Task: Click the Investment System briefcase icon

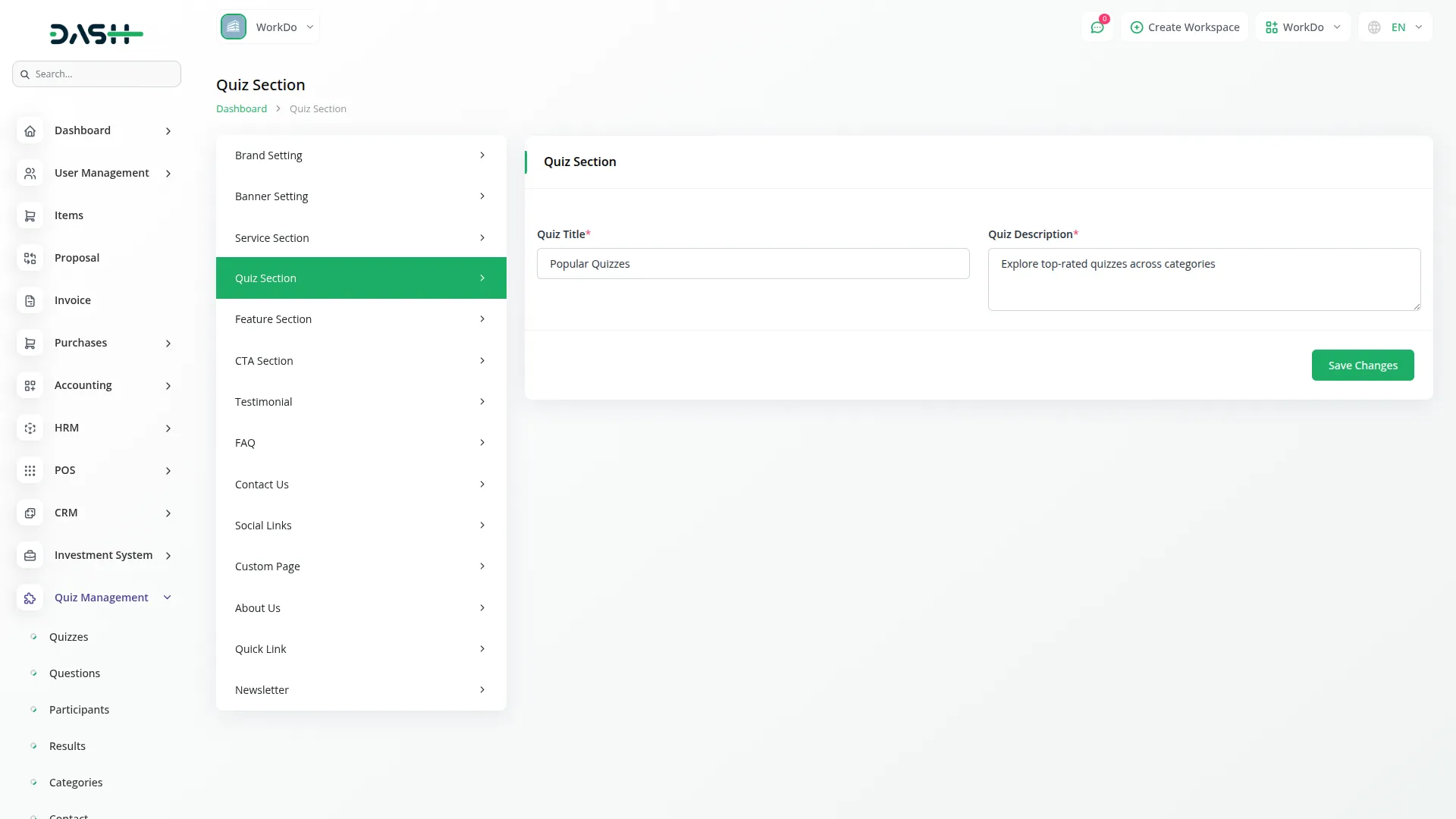Action: tap(30, 556)
